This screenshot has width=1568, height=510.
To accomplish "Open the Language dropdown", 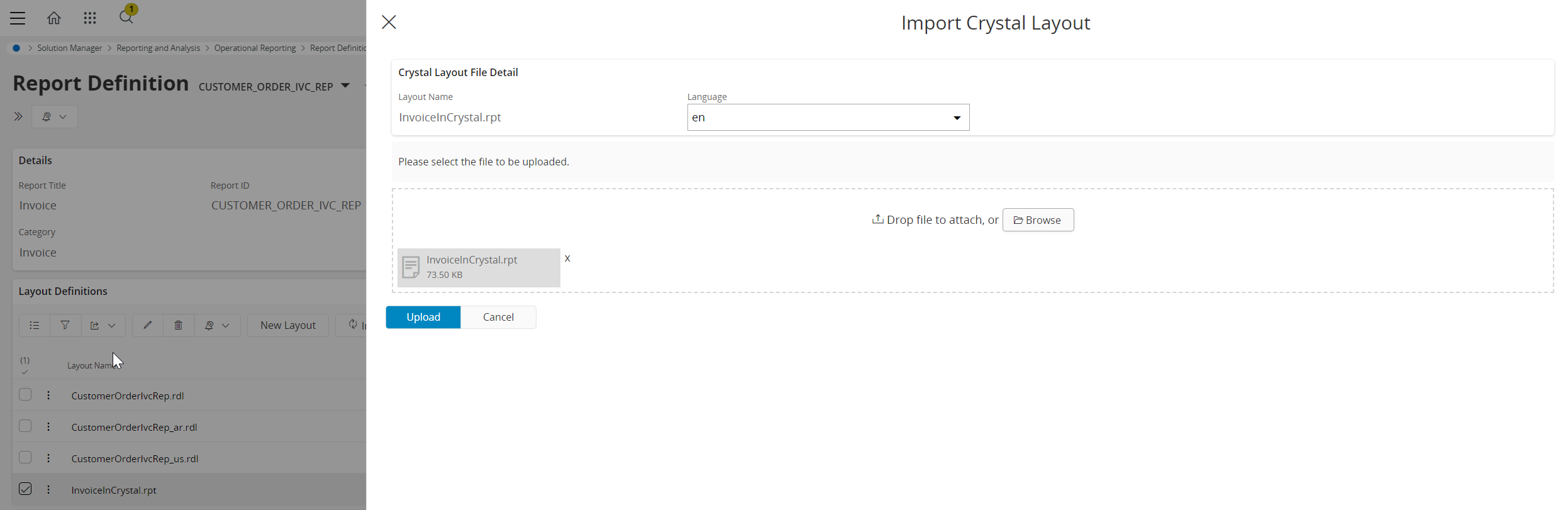I will coord(828,118).
